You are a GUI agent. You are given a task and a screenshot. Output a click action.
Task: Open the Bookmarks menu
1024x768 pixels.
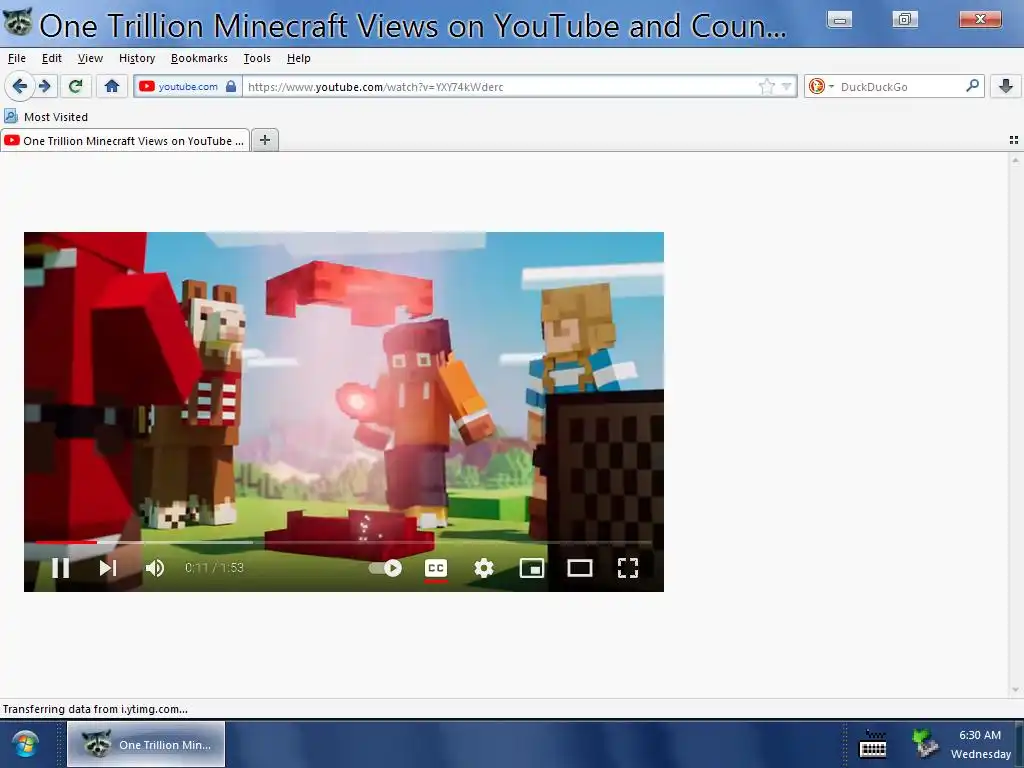(x=199, y=58)
